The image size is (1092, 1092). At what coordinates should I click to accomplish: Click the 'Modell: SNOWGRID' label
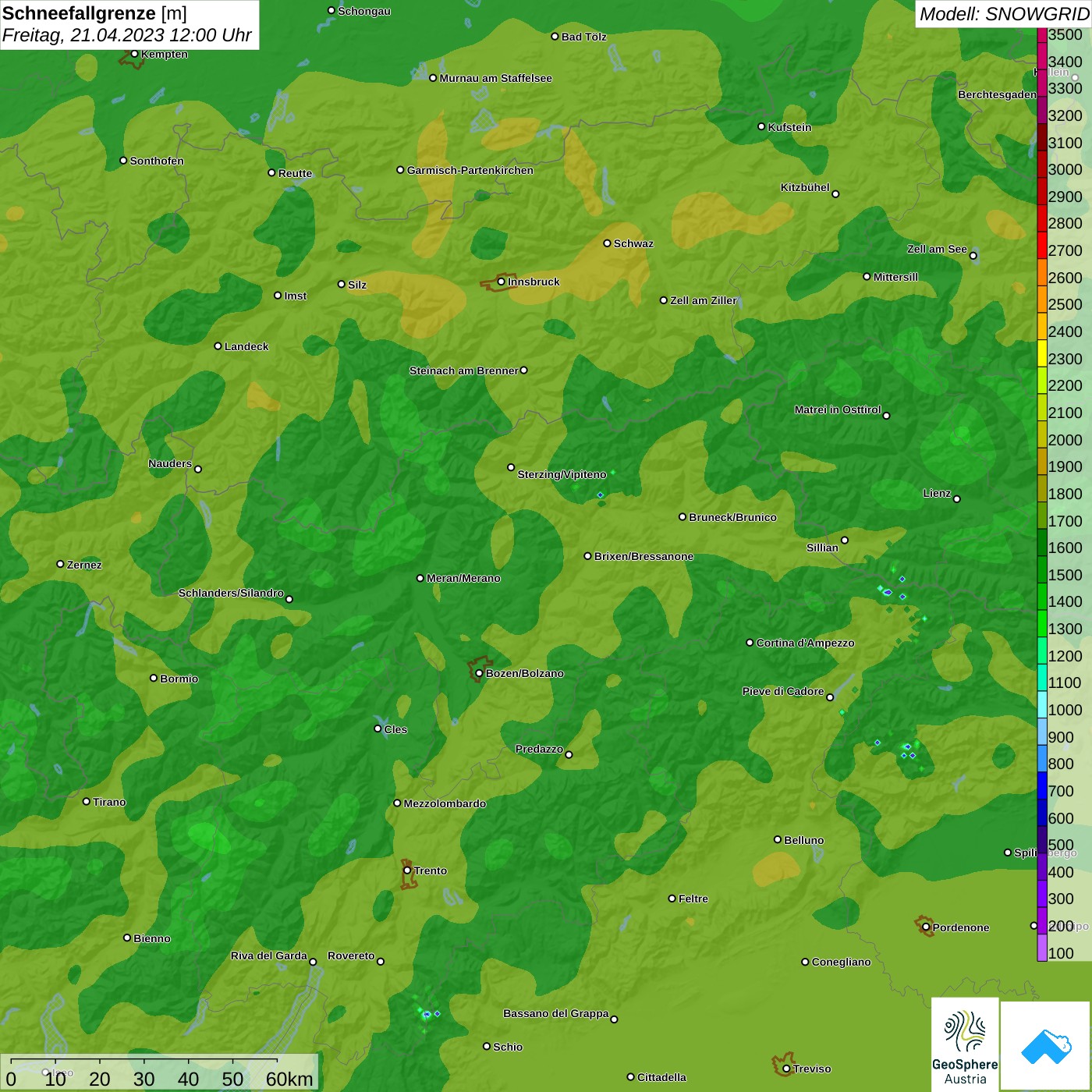1004,13
